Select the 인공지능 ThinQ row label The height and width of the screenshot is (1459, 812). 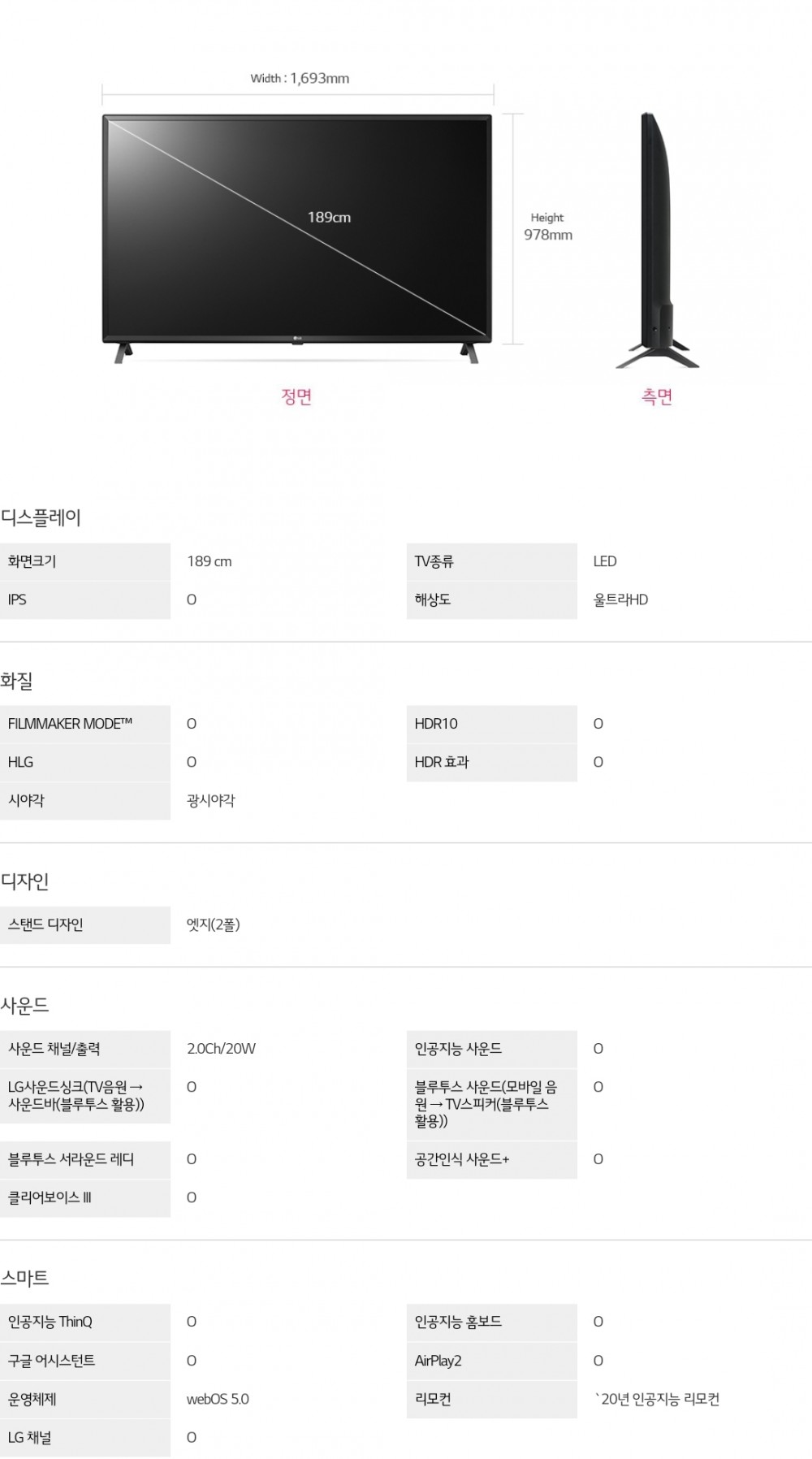tap(85, 1322)
